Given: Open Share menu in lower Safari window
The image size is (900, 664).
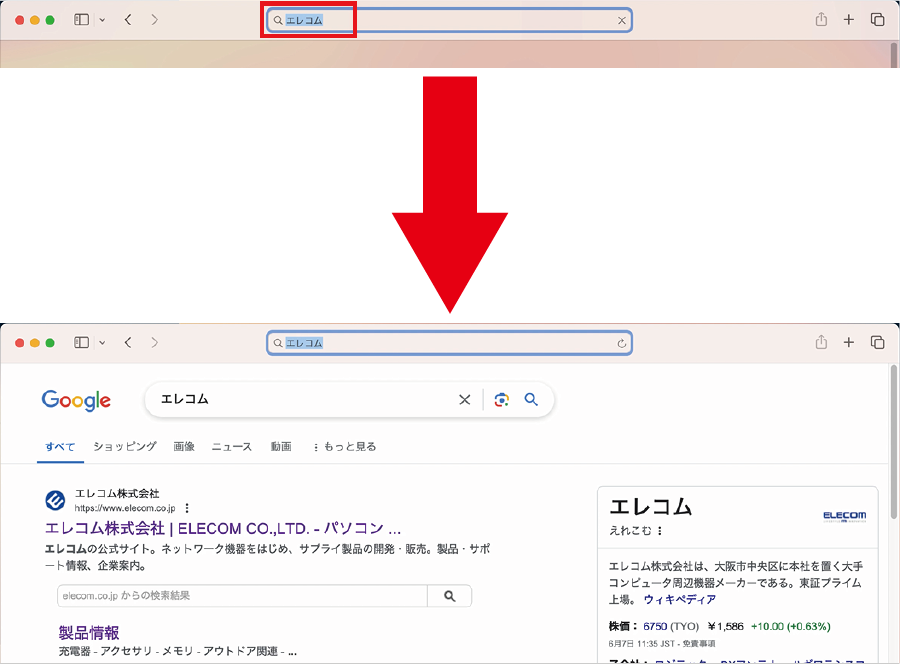Looking at the screenshot, I should (821, 342).
